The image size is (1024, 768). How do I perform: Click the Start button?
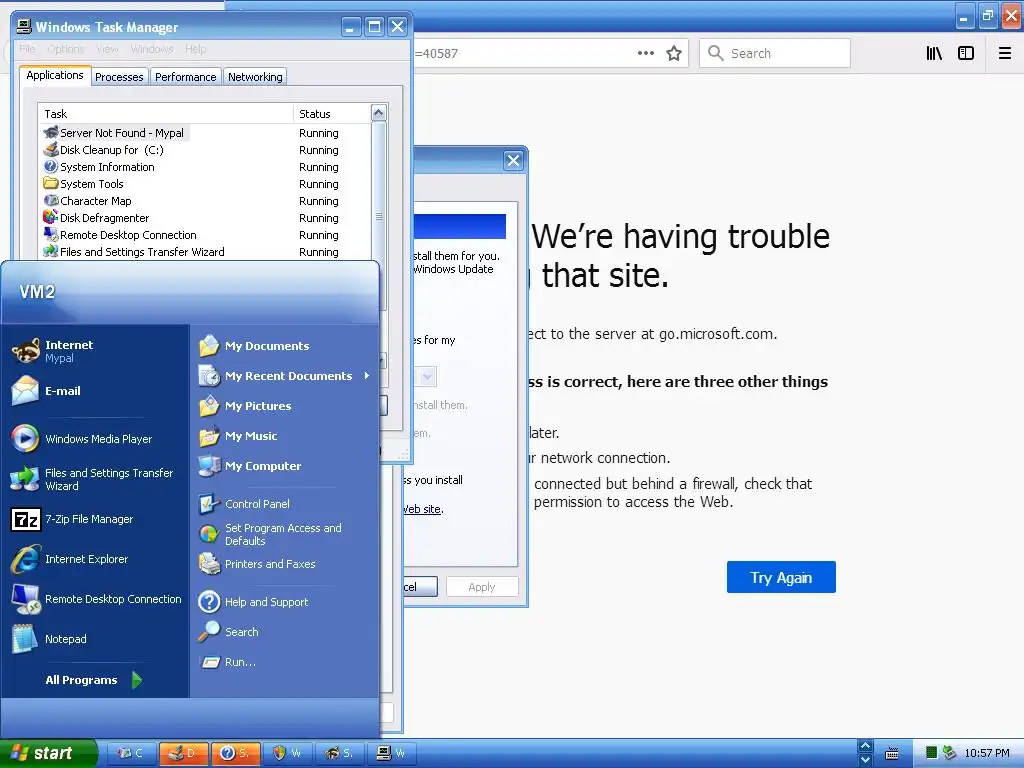coord(48,753)
